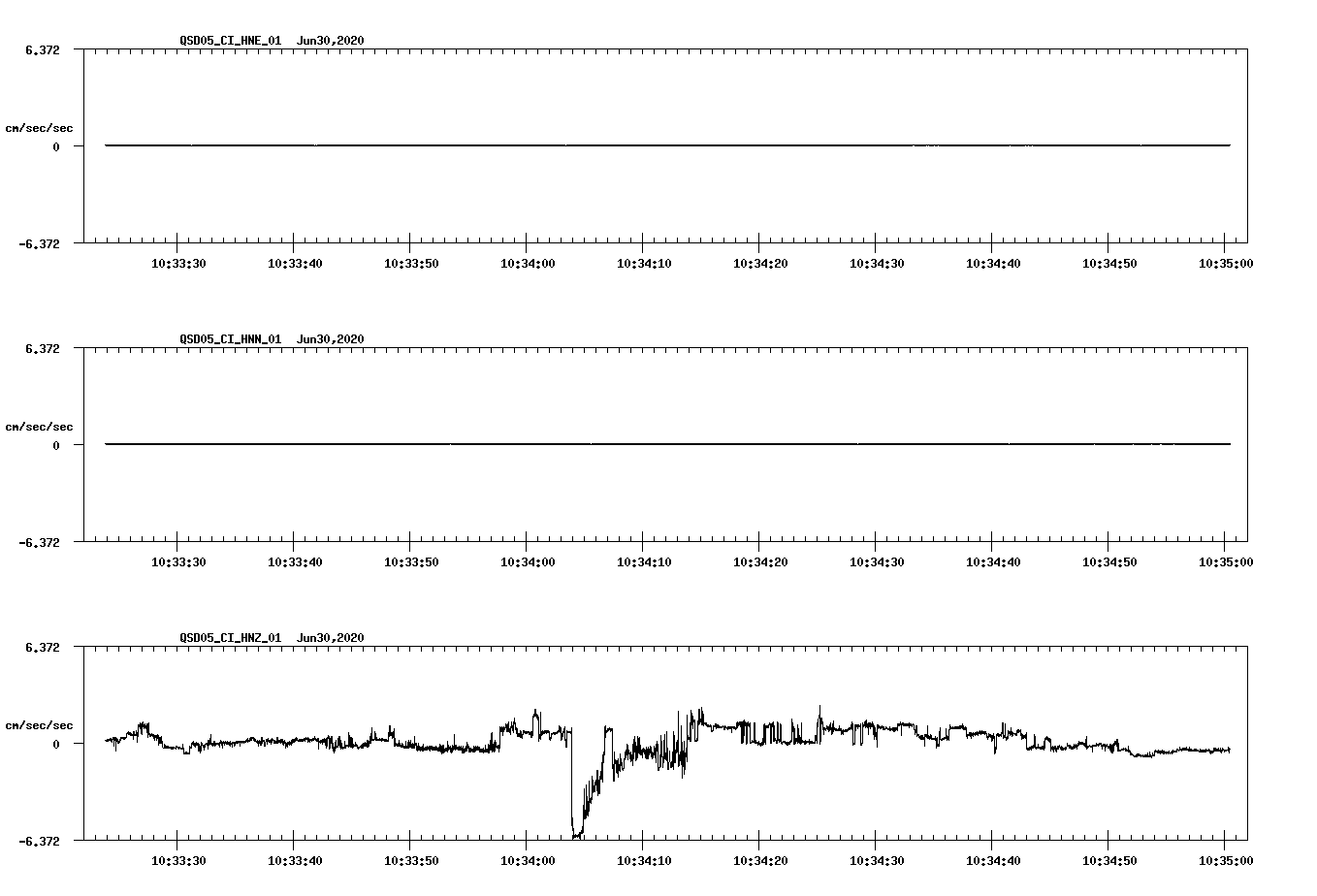
Task: Click the QSD05_CI_HNZ_01 plot title
Action: click(272, 638)
